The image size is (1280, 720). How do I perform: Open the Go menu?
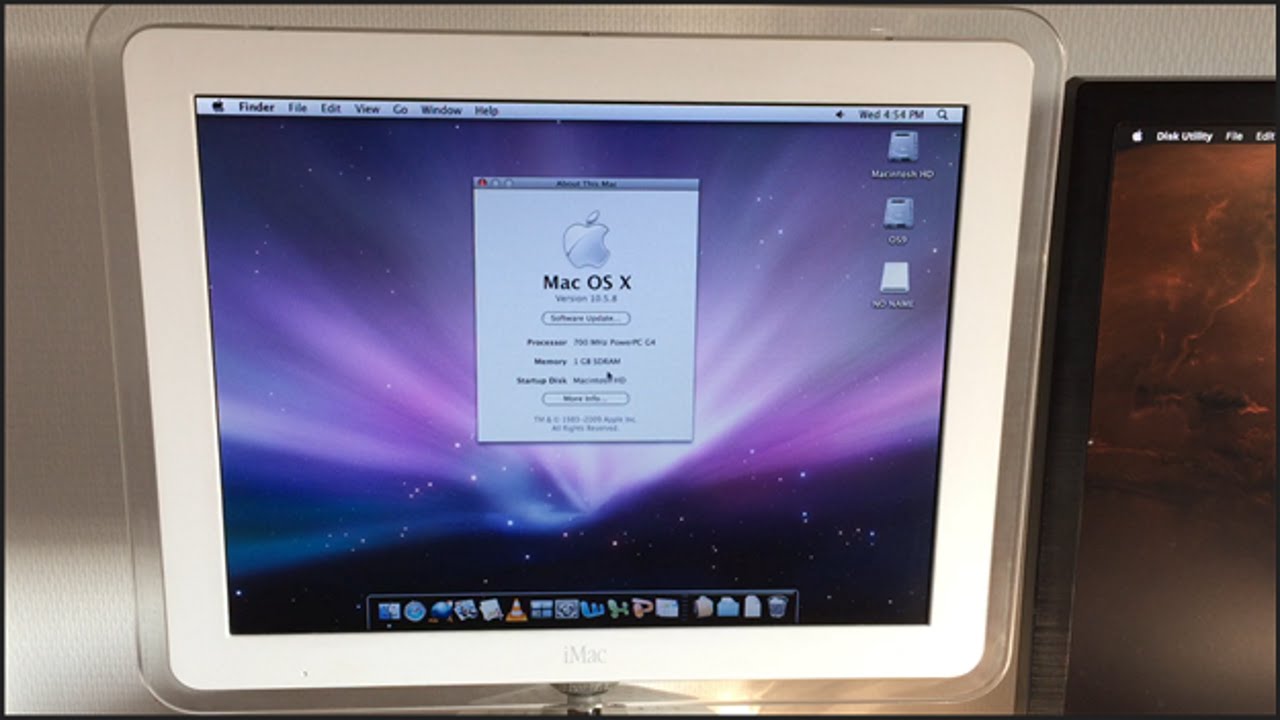[x=401, y=107]
